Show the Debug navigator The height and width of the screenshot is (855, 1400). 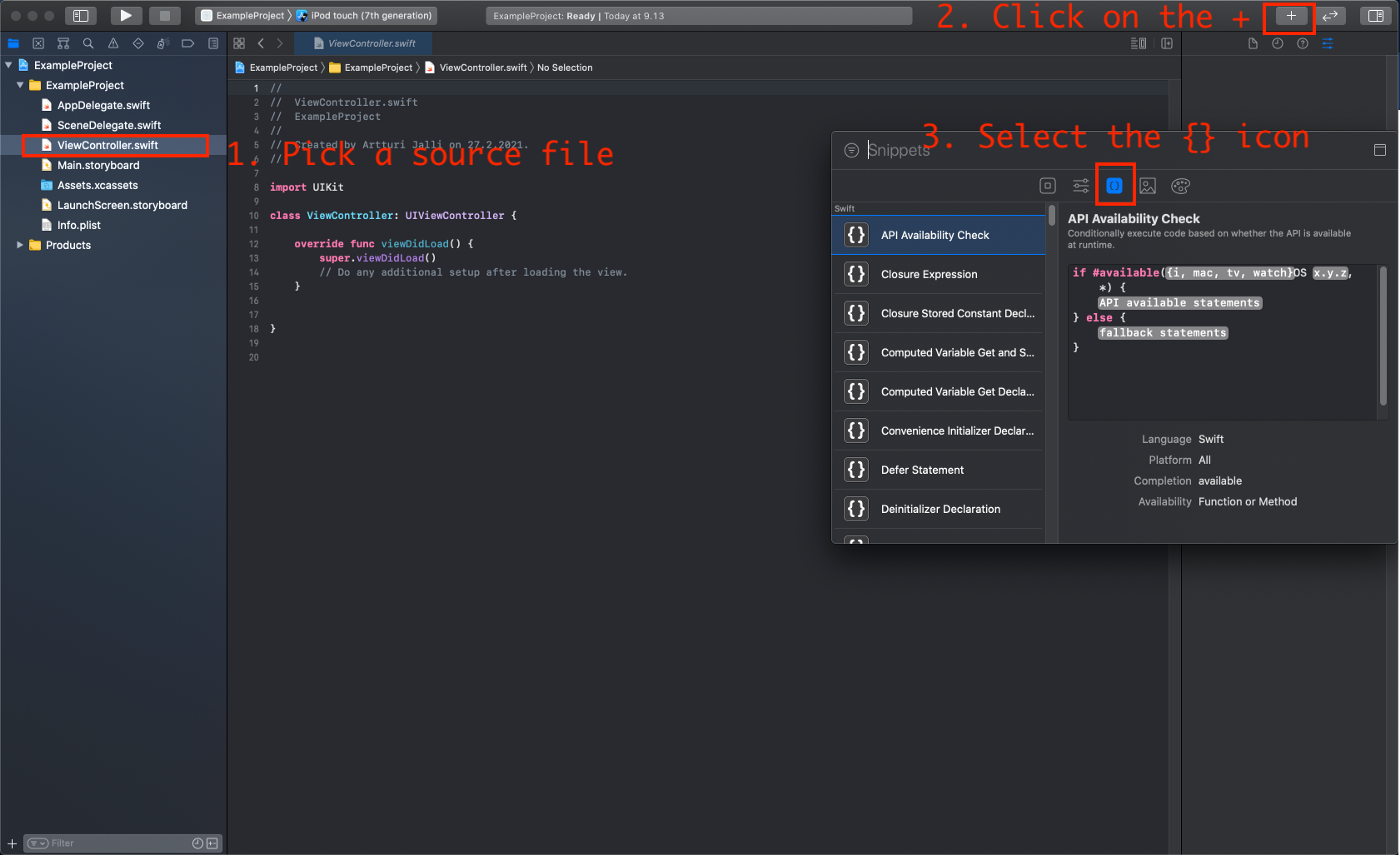point(163,43)
